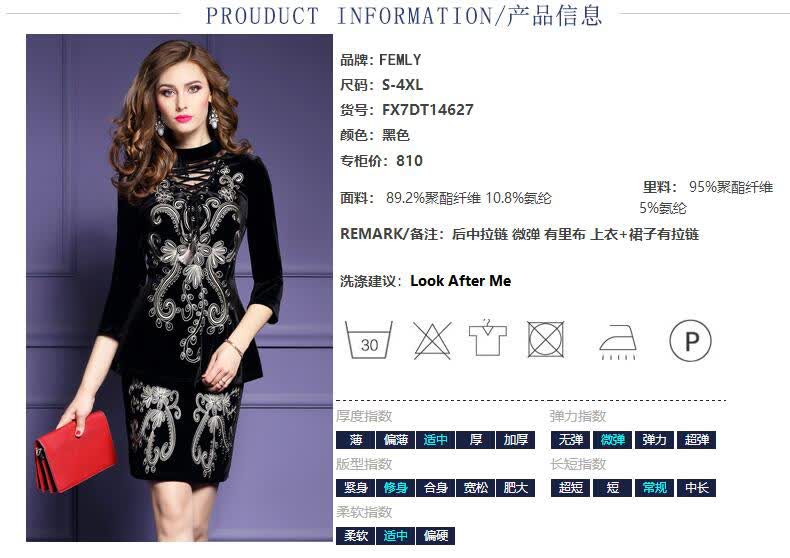Click the 紧身 fit box
Viewport: 790px width, 558px height.
[x=356, y=487]
